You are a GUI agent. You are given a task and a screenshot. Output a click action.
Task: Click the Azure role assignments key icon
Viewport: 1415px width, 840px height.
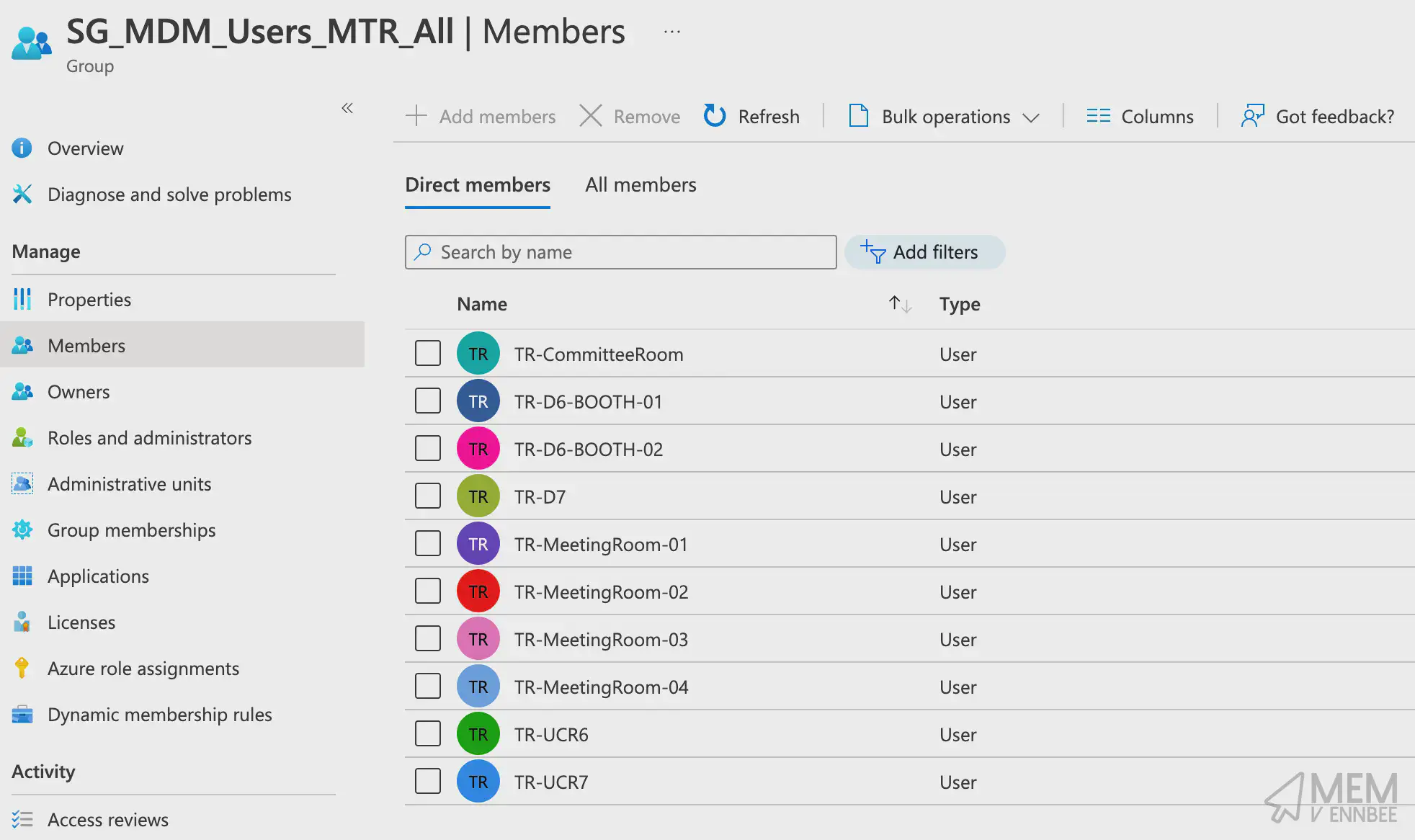pyautogui.click(x=22, y=668)
